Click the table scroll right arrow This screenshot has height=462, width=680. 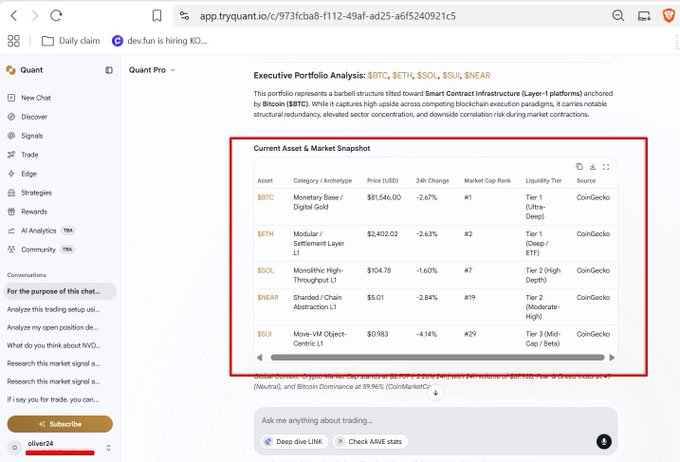(x=612, y=357)
